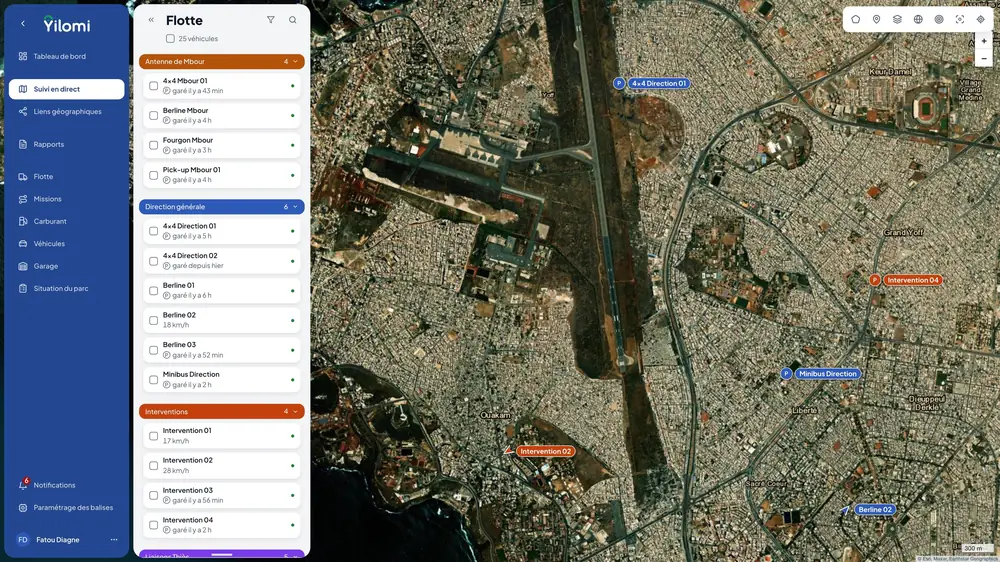The image size is (1000, 562).
Task: Click the Fatou Diagne user name
Action: [57, 540]
